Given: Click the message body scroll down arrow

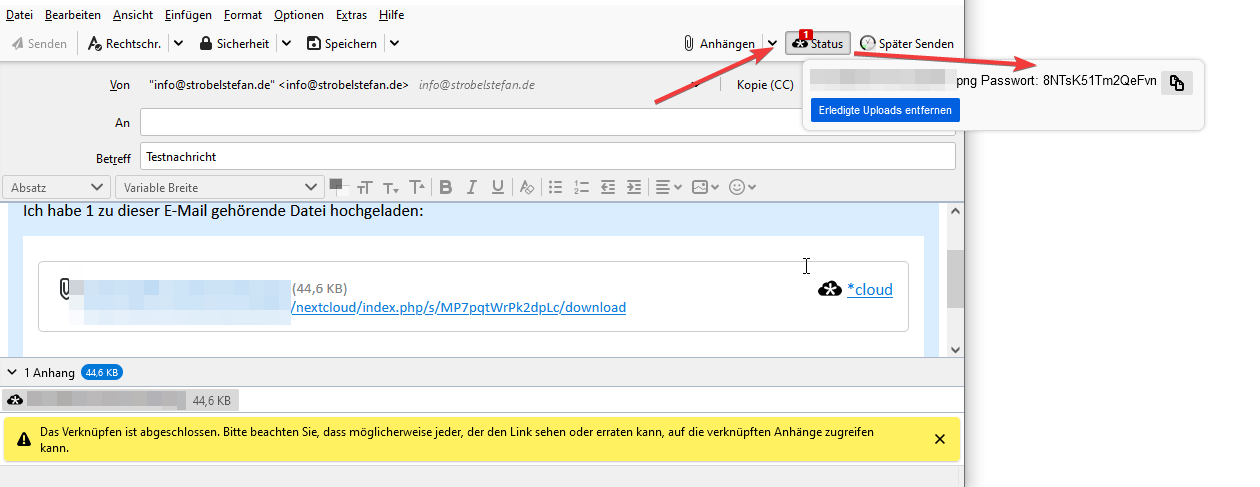Looking at the screenshot, I should (x=955, y=349).
